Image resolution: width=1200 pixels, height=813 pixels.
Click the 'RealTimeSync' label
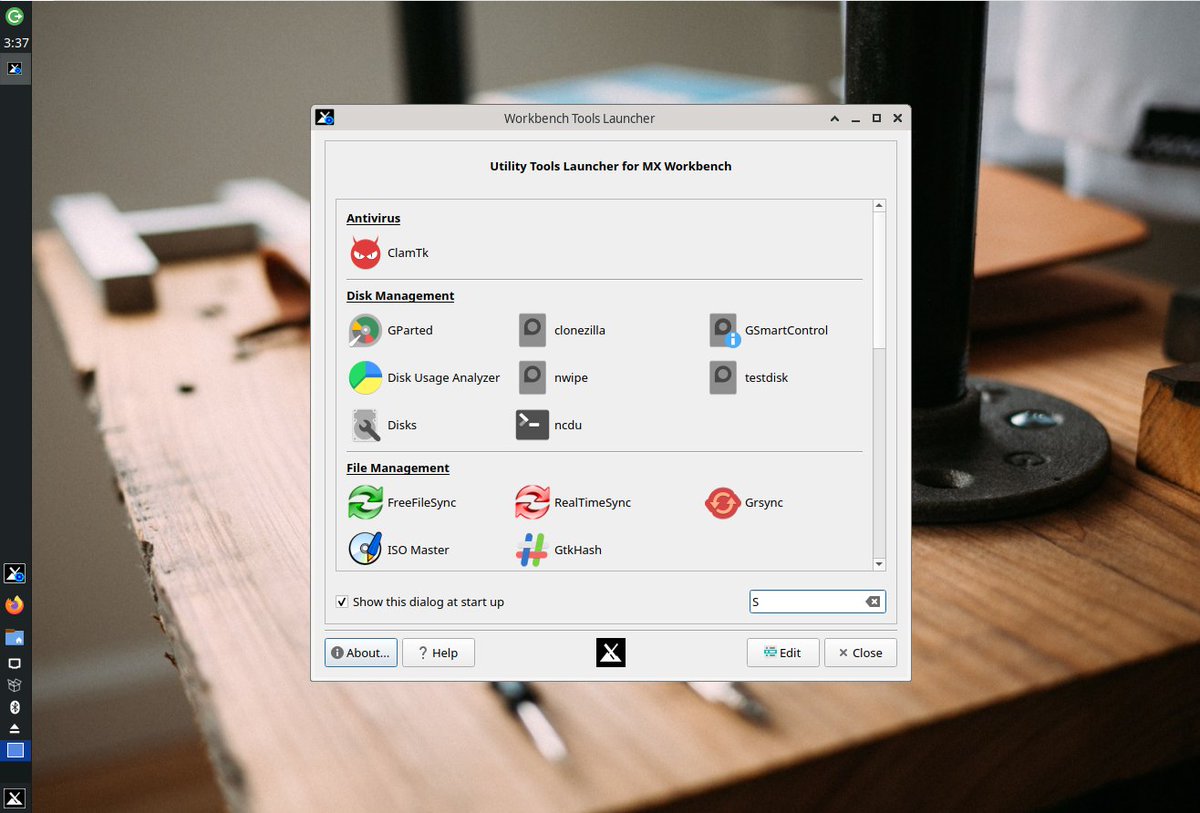[593, 502]
